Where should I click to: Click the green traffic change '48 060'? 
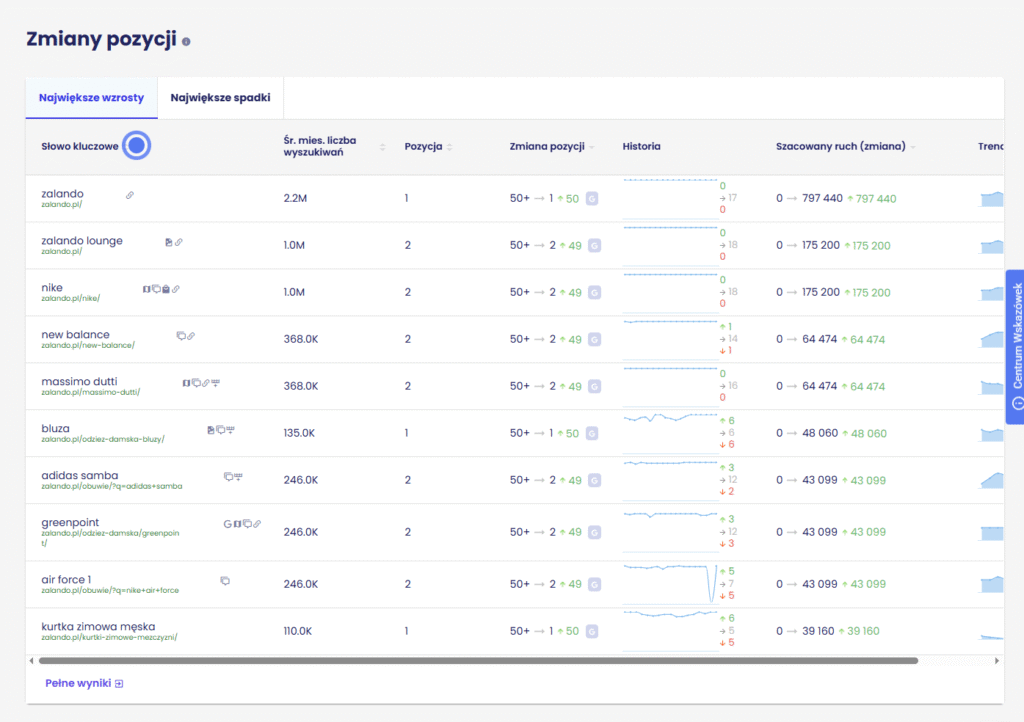[x=869, y=433]
